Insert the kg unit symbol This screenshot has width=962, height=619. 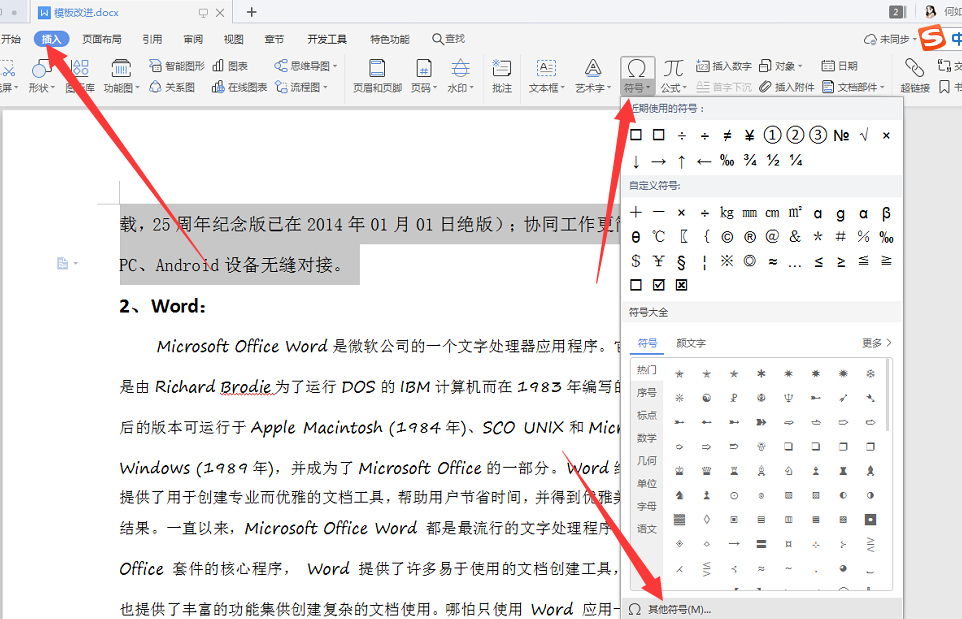727,213
